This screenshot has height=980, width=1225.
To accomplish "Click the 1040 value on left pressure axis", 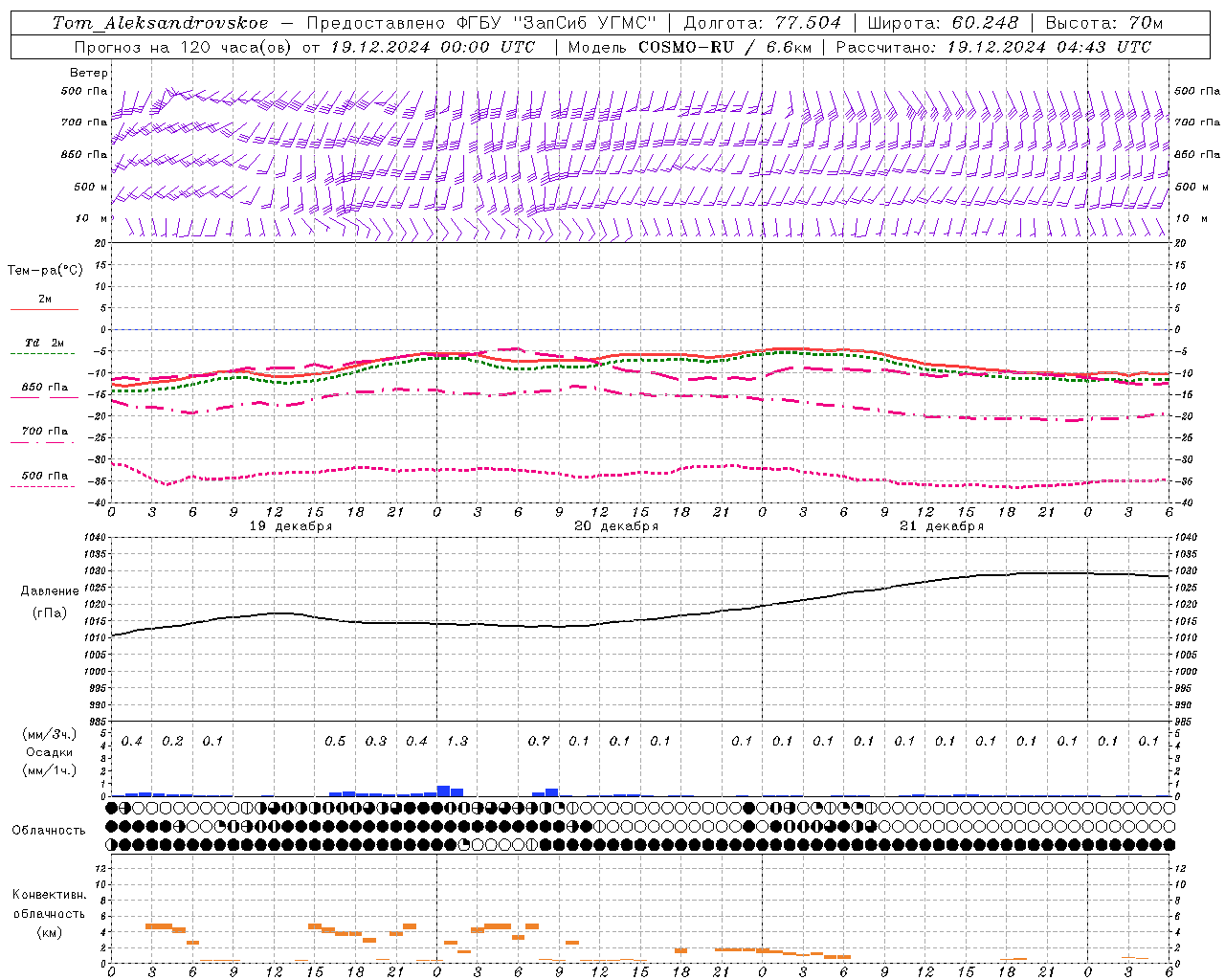I will coord(96,538).
